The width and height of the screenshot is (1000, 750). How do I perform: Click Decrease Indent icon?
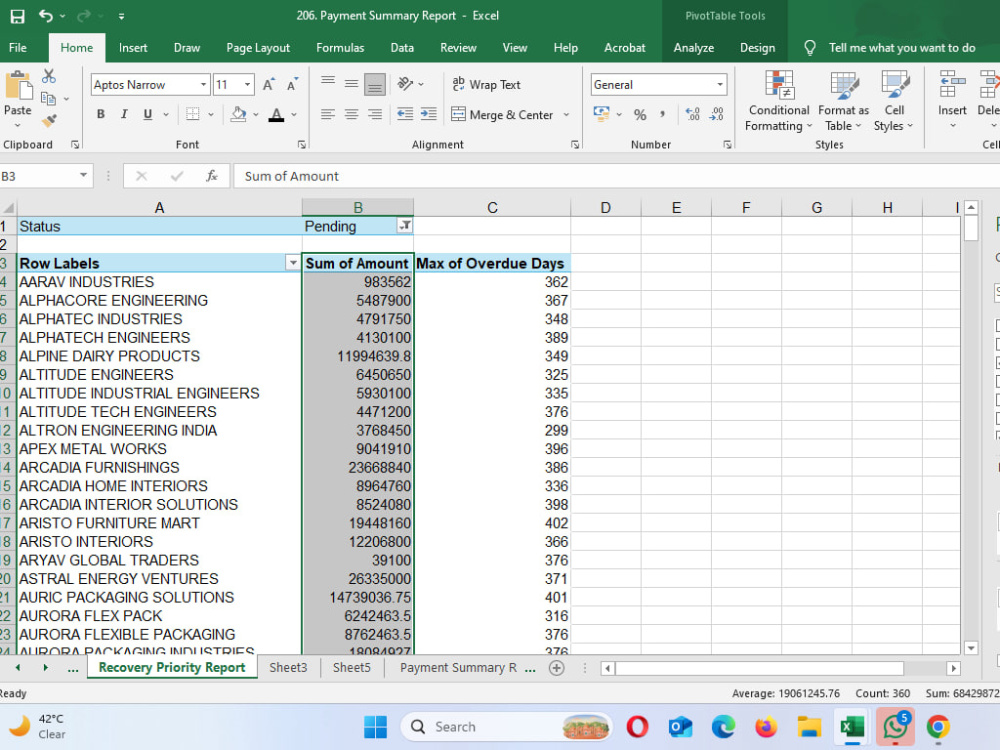tap(405, 114)
